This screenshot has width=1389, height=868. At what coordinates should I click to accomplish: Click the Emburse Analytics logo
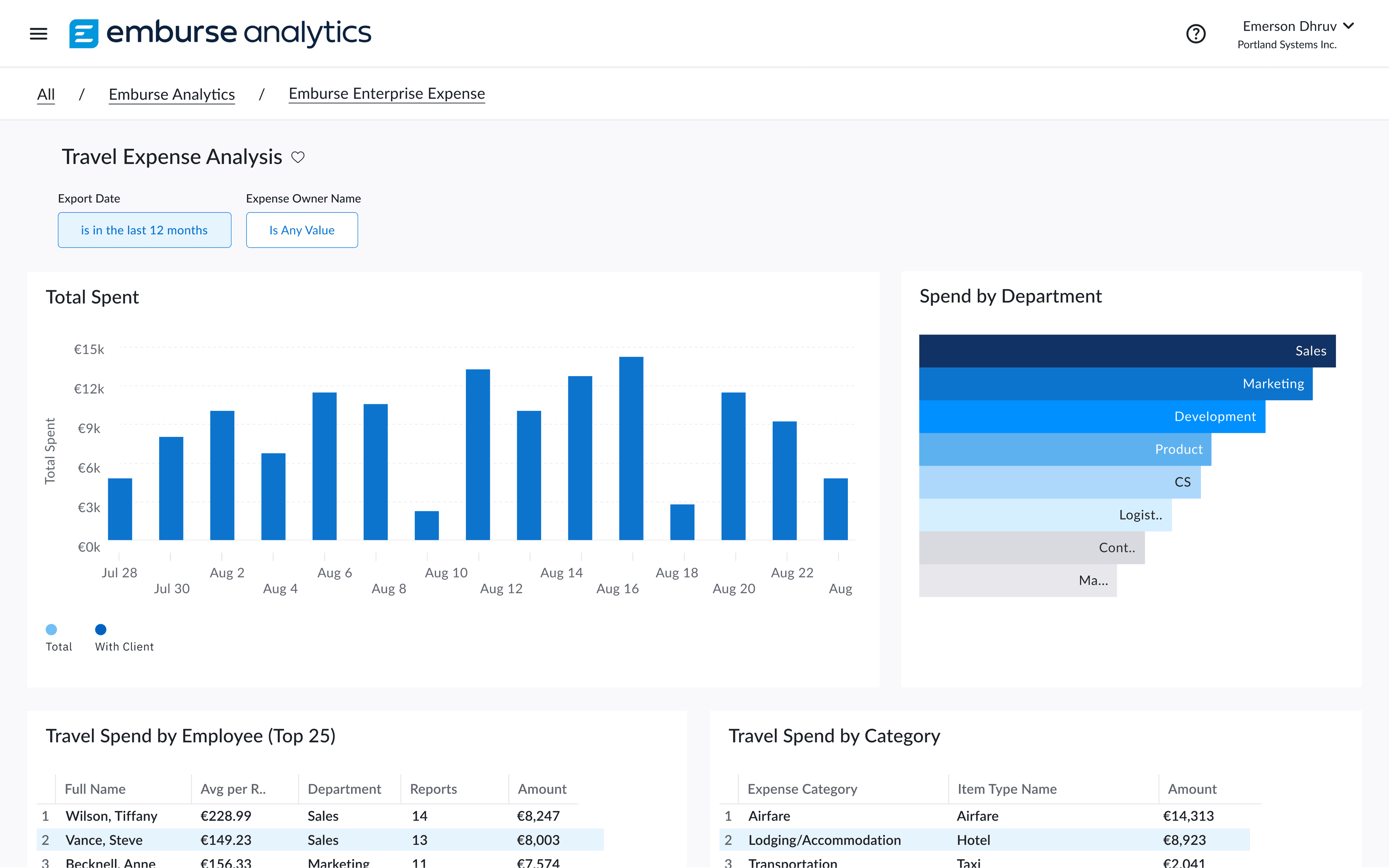coord(220,33)
